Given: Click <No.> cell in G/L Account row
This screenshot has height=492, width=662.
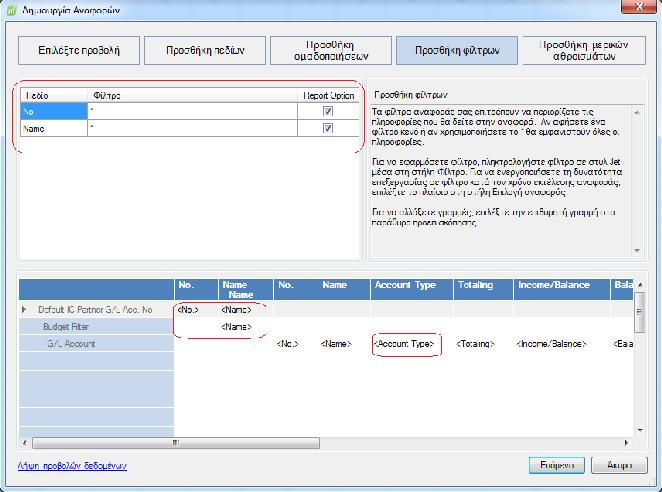Looking at the screenshot, I should click(x=288, y=344).
